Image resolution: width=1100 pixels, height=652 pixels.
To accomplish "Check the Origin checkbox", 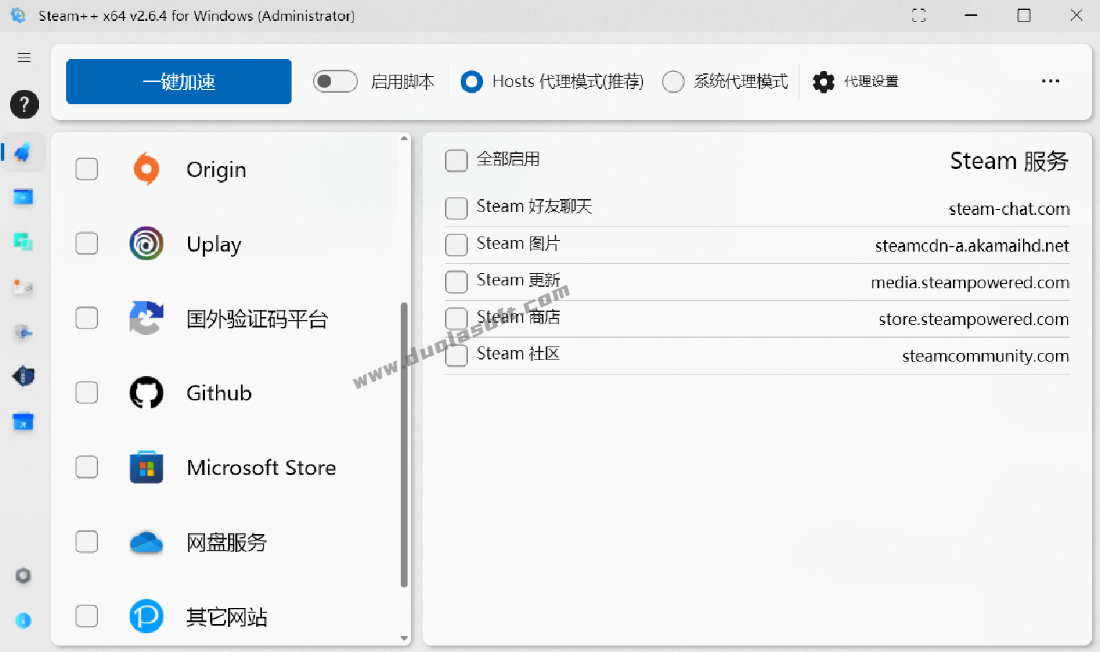I will pyautogui.click(x=86, y=169).
